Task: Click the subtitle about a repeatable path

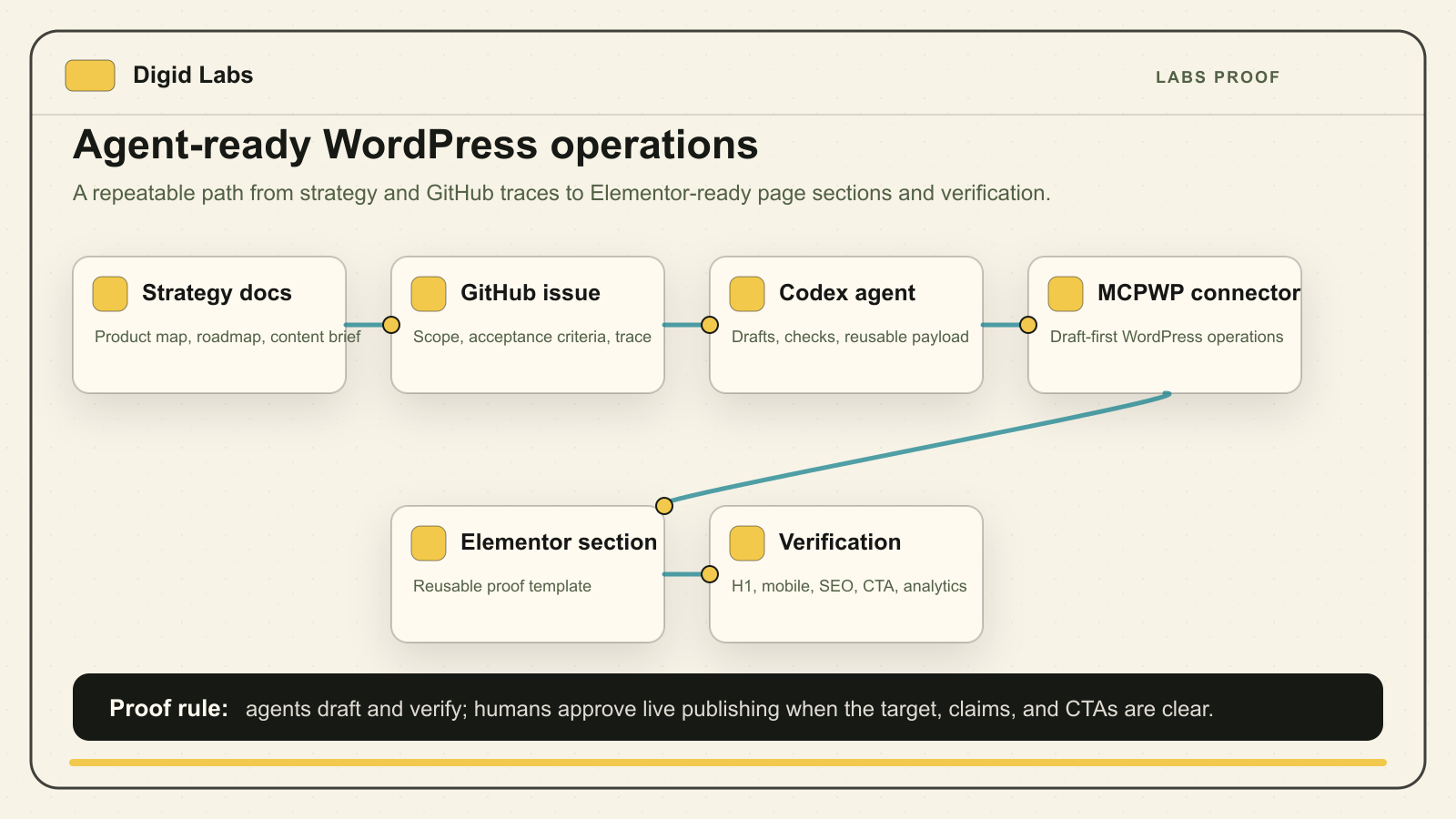Action: pos(561,193)
